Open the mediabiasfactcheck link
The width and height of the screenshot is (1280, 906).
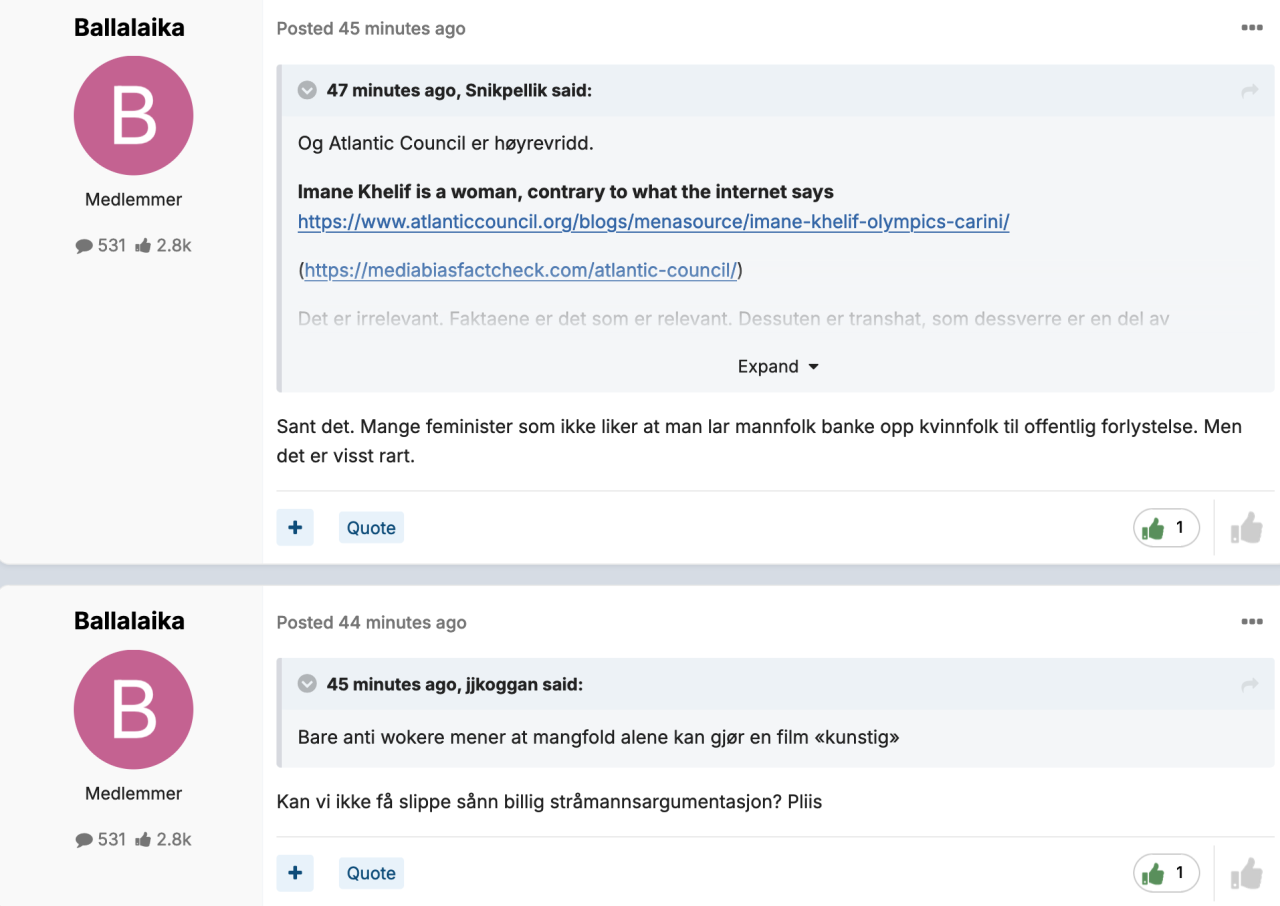520,270
